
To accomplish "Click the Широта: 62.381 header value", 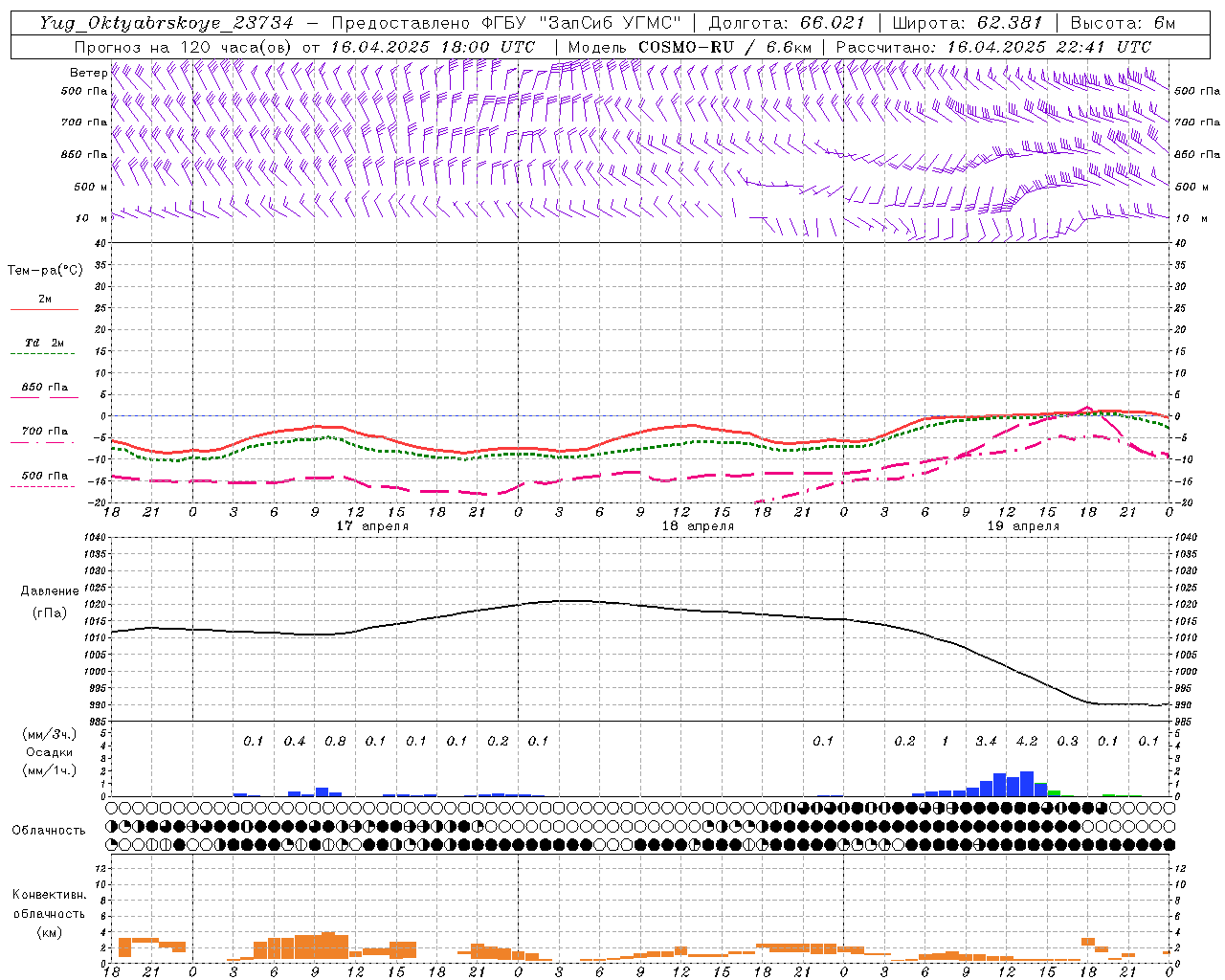I will coord(969,23).
